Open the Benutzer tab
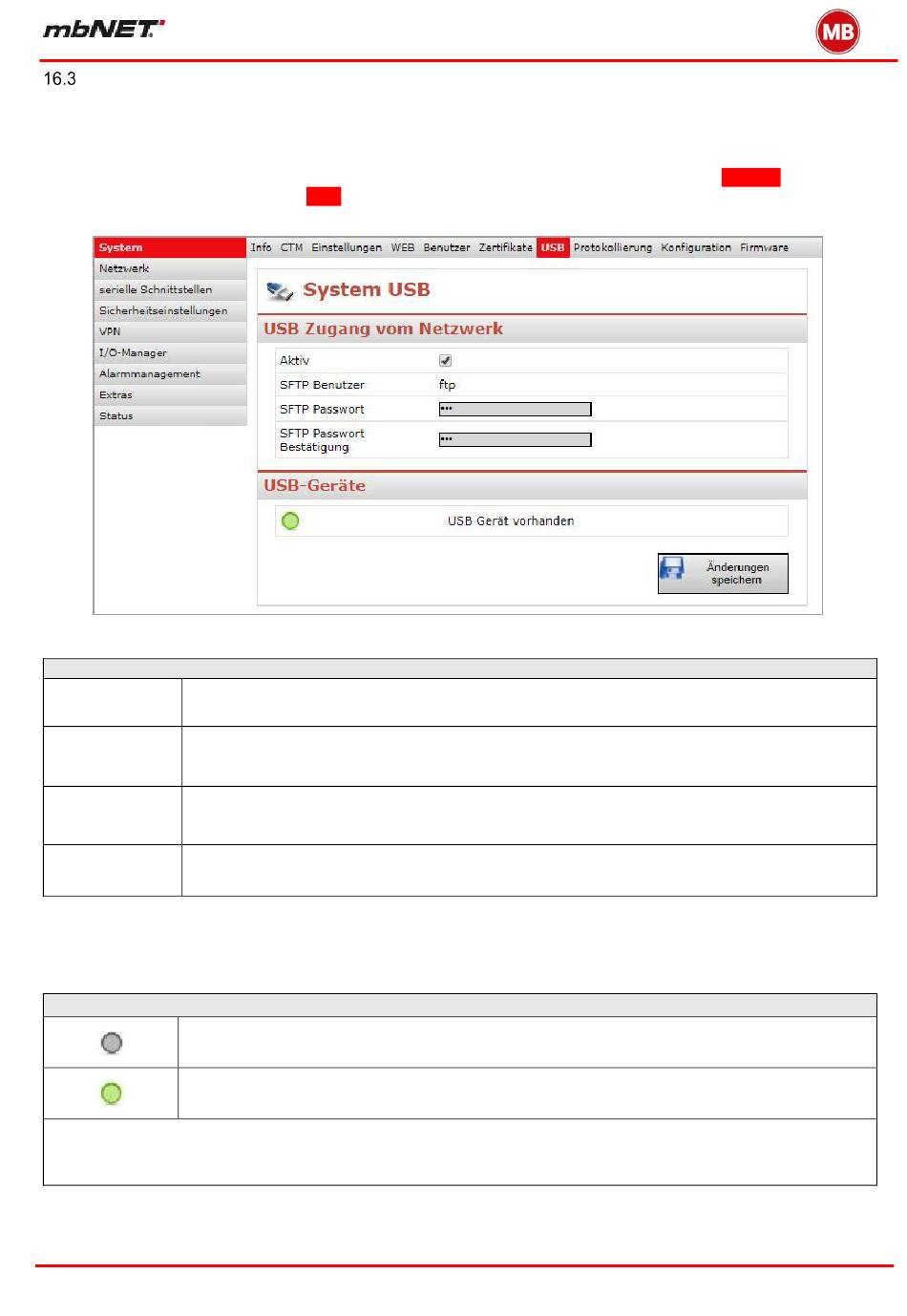The height and width of the screenshot is (1316, 907). pos(447,247)
